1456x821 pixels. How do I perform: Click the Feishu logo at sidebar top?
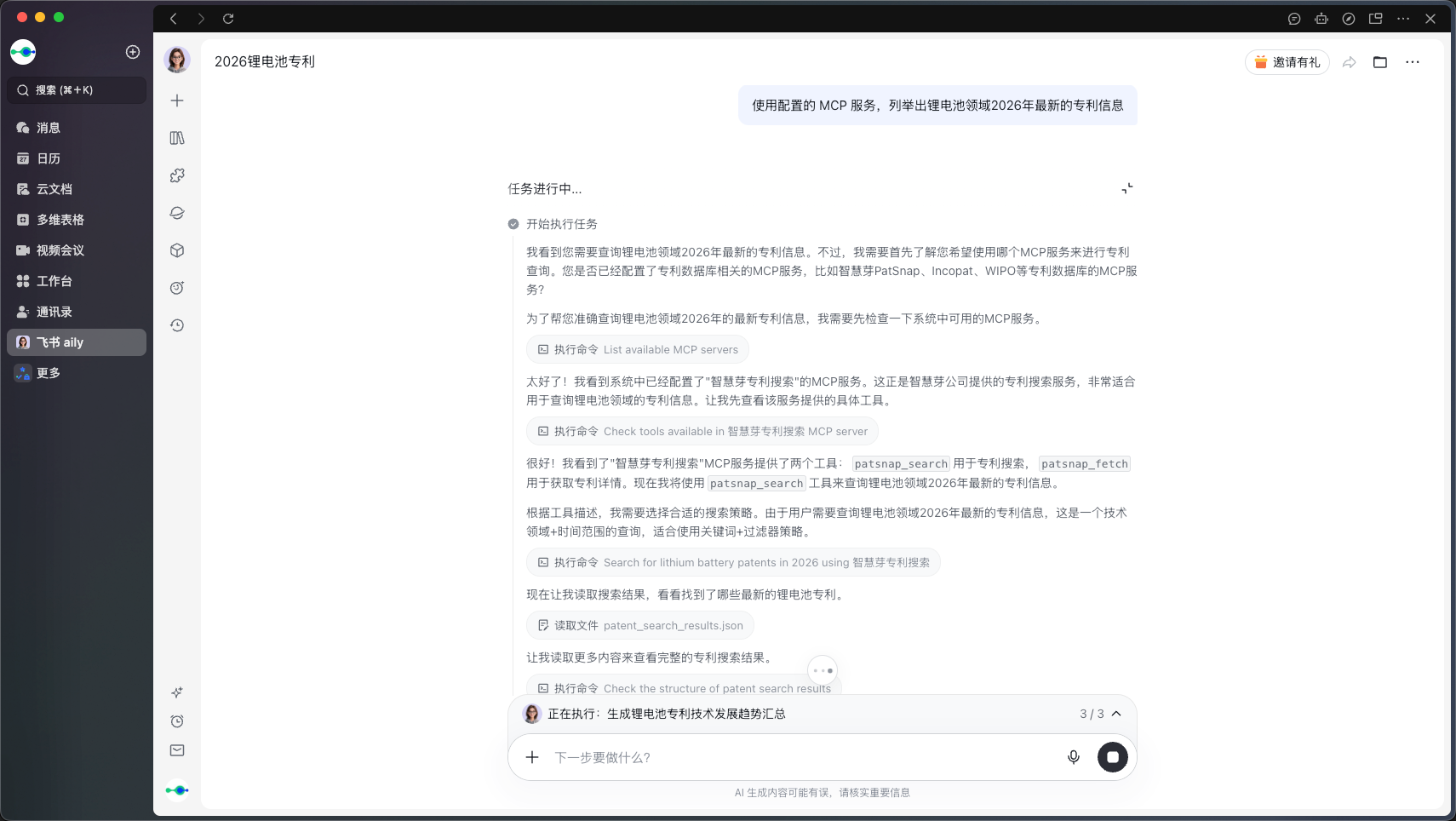point(23,52)
